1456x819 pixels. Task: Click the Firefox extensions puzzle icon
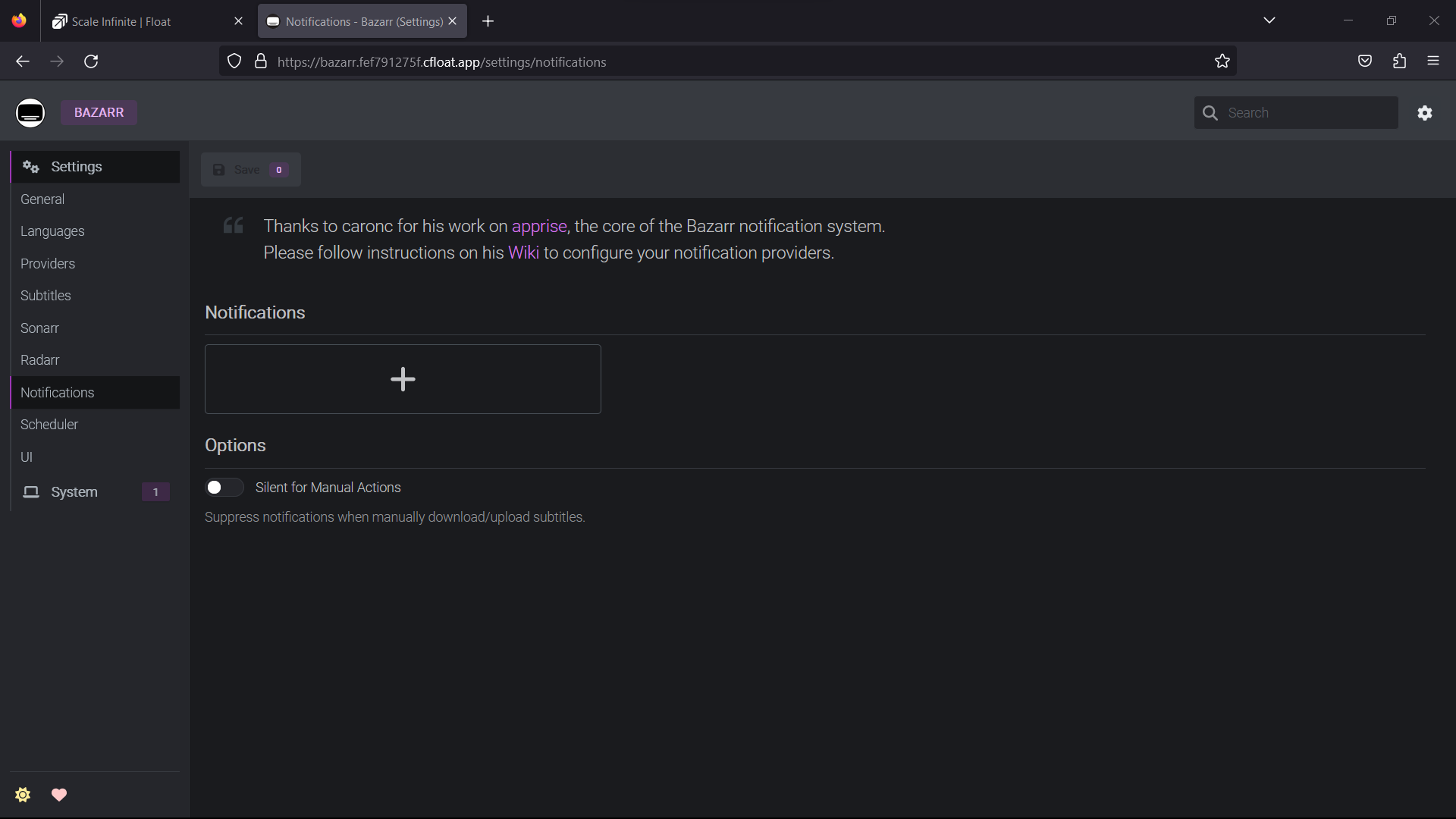click(1399, 61)
